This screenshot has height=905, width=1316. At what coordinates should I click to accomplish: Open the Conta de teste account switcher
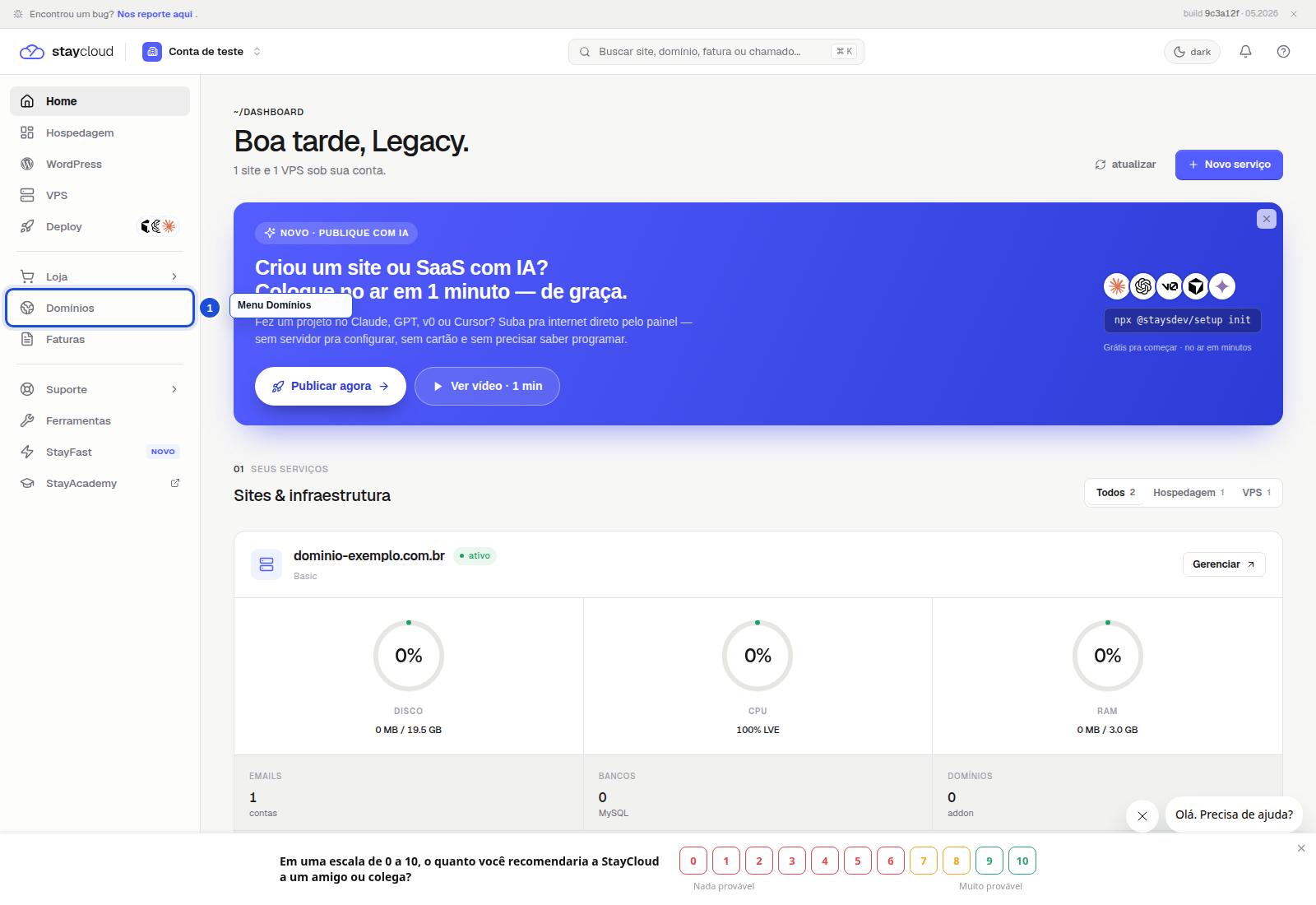pos(202,51)
